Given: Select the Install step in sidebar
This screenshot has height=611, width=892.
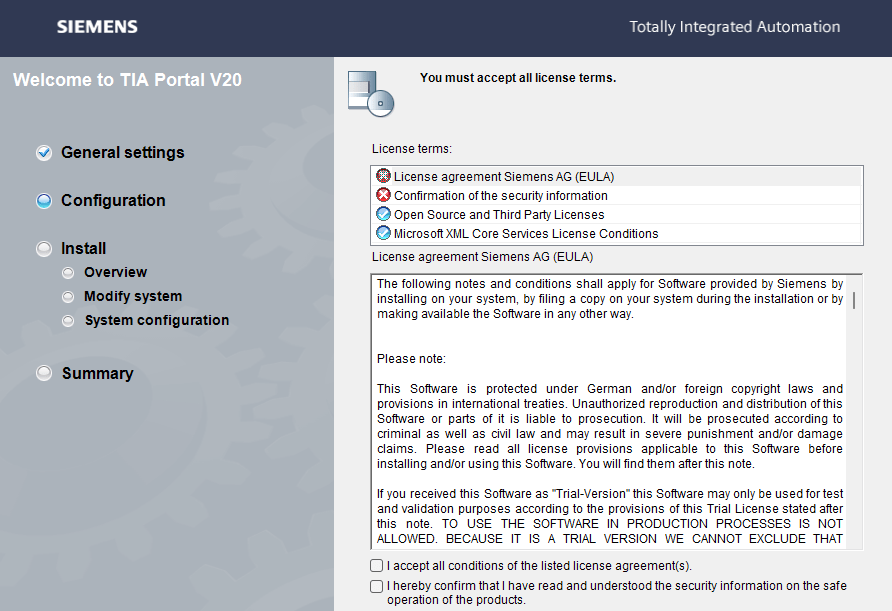Looking at the screenshot, I should coord(83,249).
